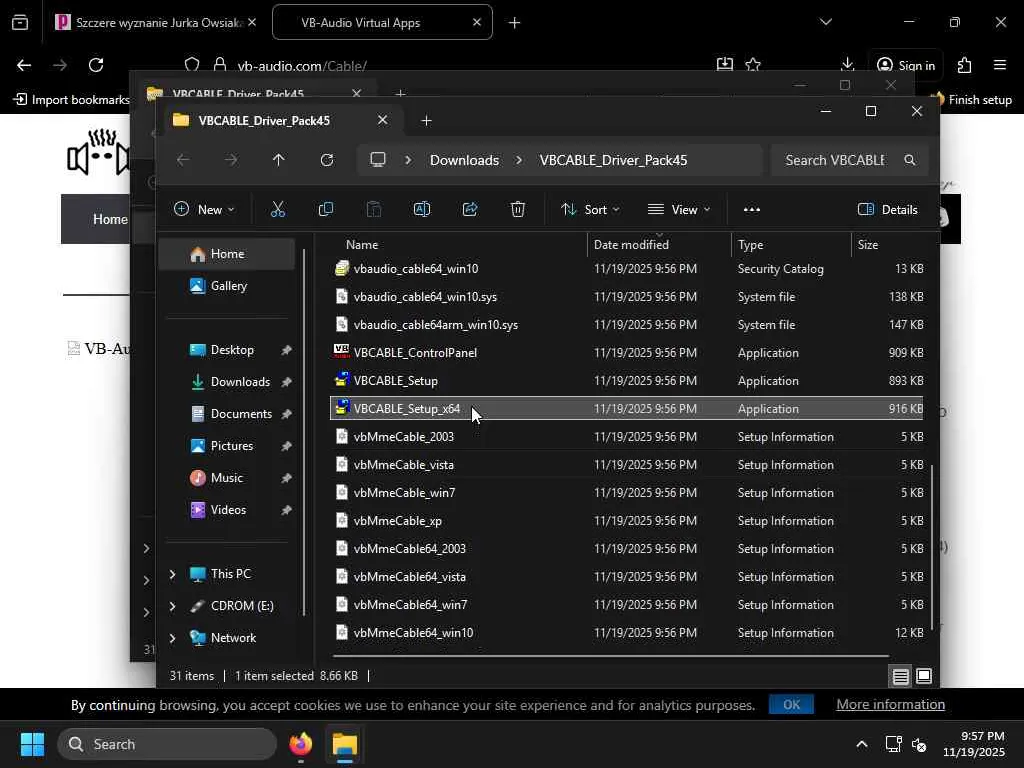
Task: Click chevron between Downloads and VBCABLE_Driver_Pack45
Action: coord(519,160)
